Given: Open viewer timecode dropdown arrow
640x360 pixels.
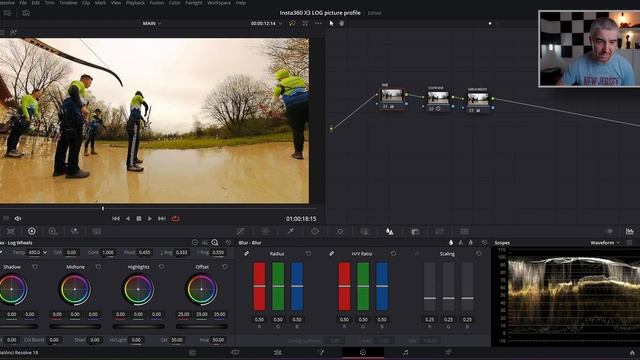Looking at the screenshot, I should pyautogui.click(x=280, y=24).
